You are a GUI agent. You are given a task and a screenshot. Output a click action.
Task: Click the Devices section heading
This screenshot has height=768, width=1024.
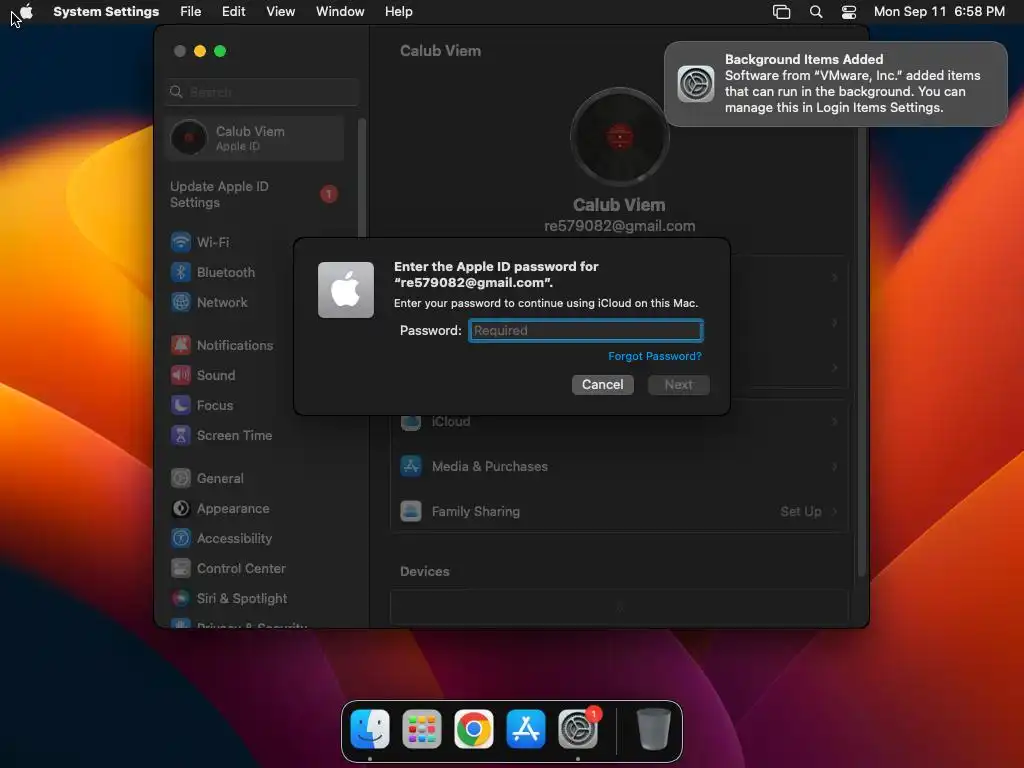pos(424,571)
